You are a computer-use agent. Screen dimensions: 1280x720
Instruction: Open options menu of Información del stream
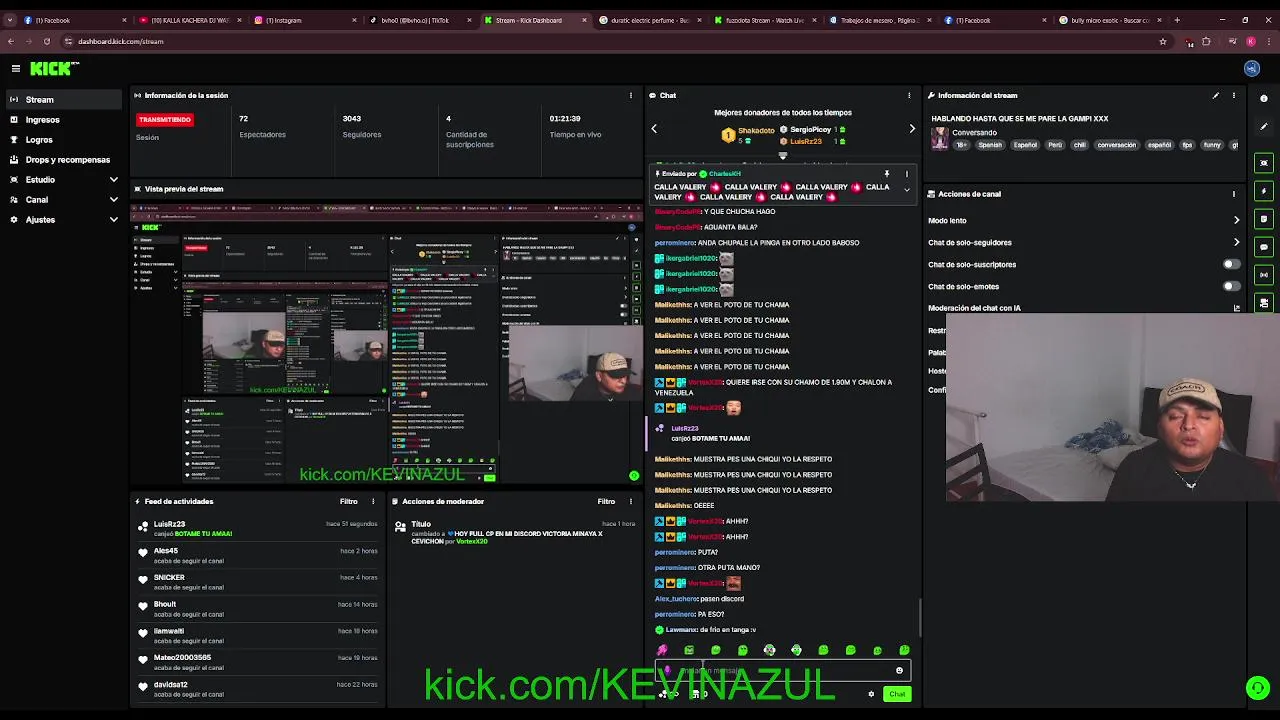pos(1234,96)
